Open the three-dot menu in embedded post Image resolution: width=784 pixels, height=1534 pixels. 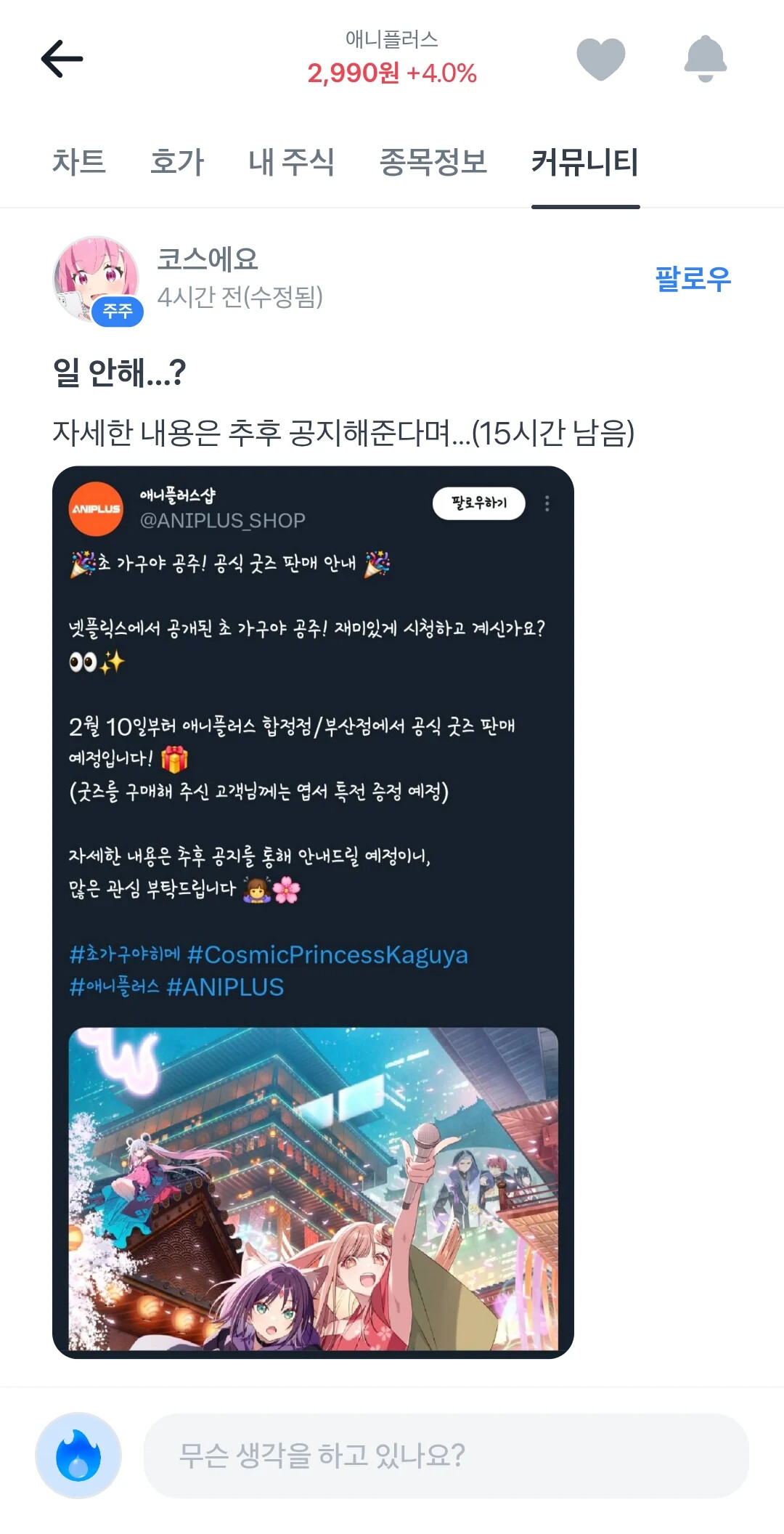[547, 503]
